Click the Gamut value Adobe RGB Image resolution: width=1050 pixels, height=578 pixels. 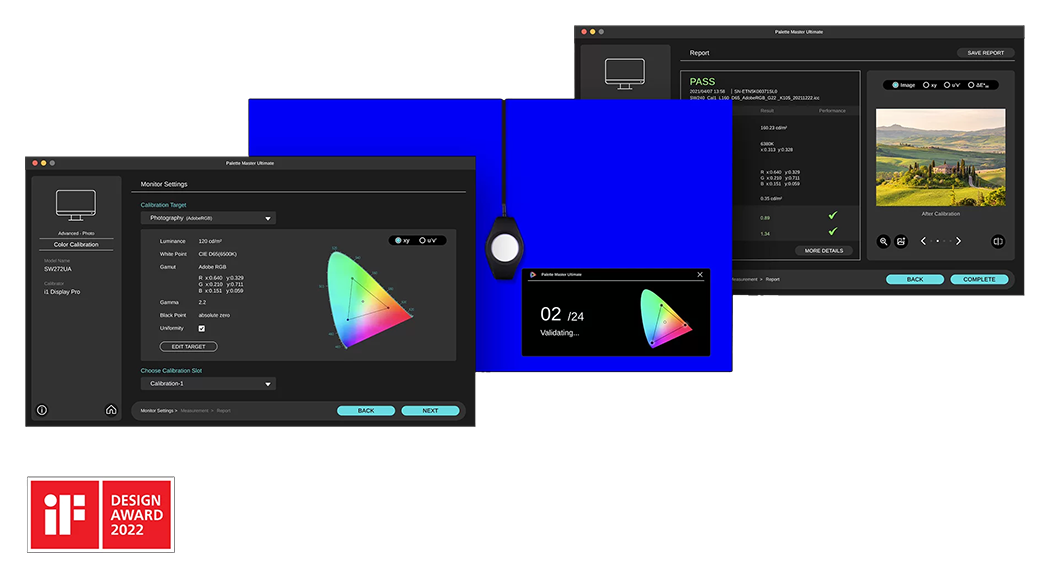(212, 267)
